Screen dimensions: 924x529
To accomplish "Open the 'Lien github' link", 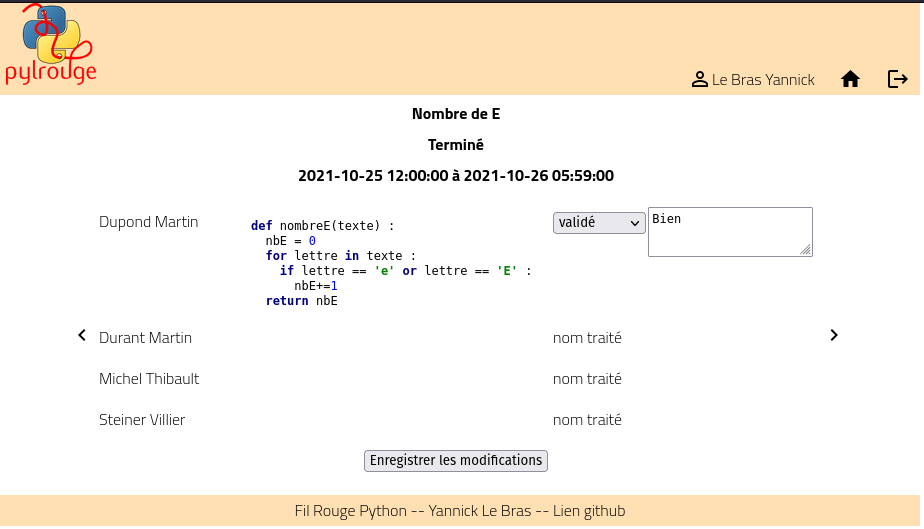I will pyautogui.click(x=589, y=511).
